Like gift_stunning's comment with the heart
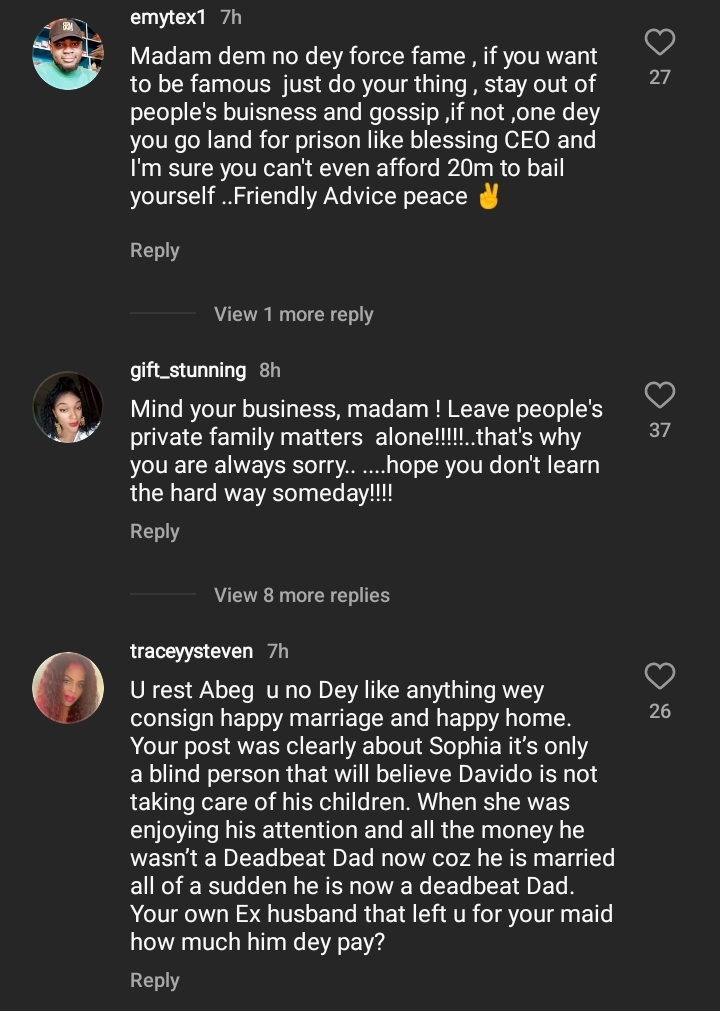Screen dimensions: 720x1011 pyautogui.click(x=660, y=395)
